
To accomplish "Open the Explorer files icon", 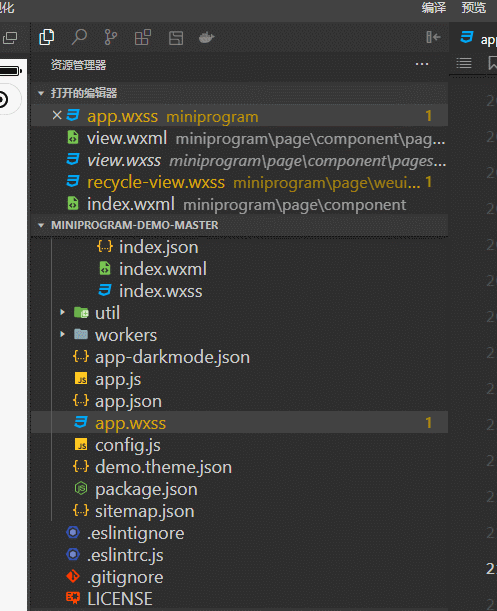I will [47, 37].
